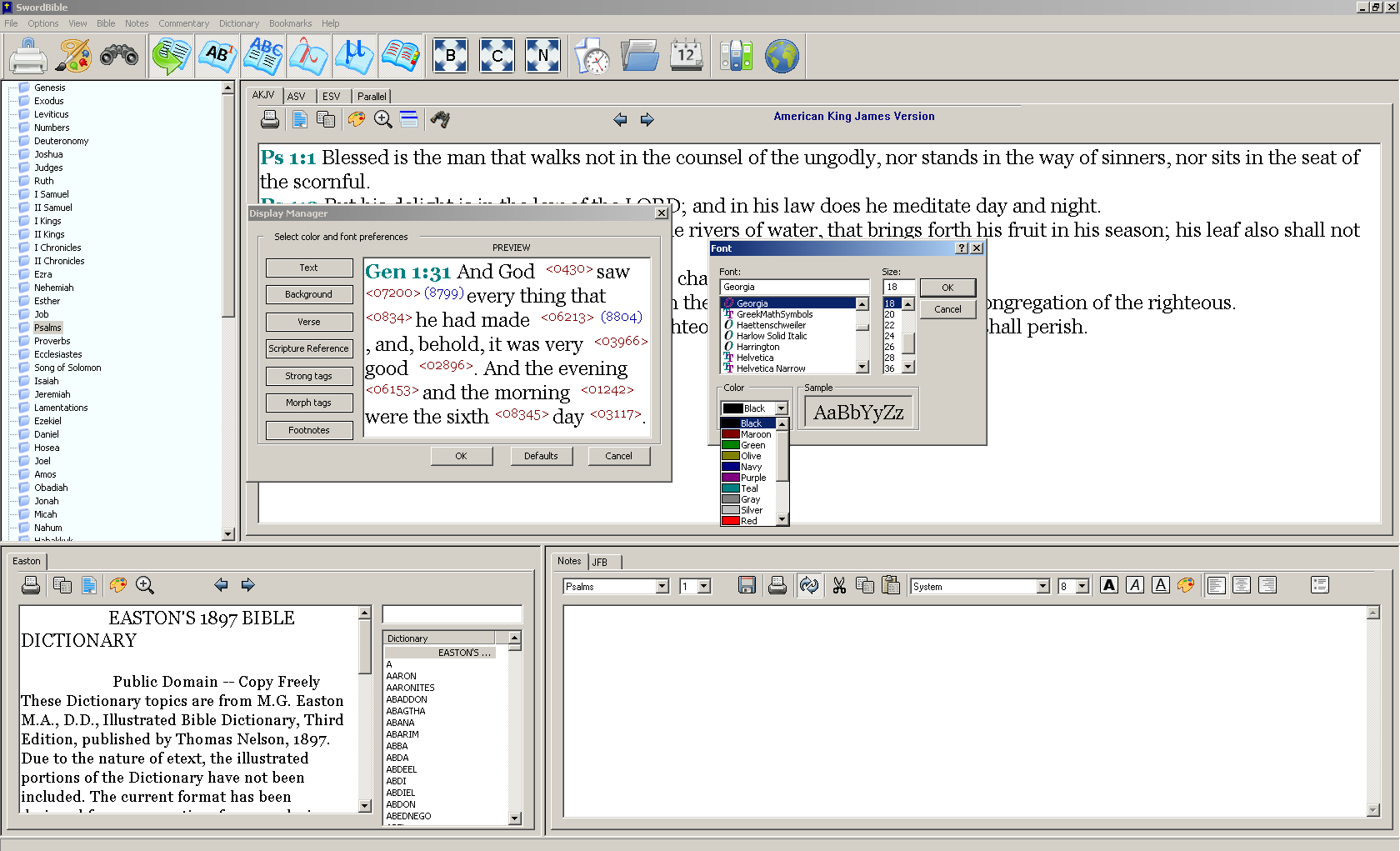
Task: Zoom Bible text with magnifier icon
Action: click(383, 119)
